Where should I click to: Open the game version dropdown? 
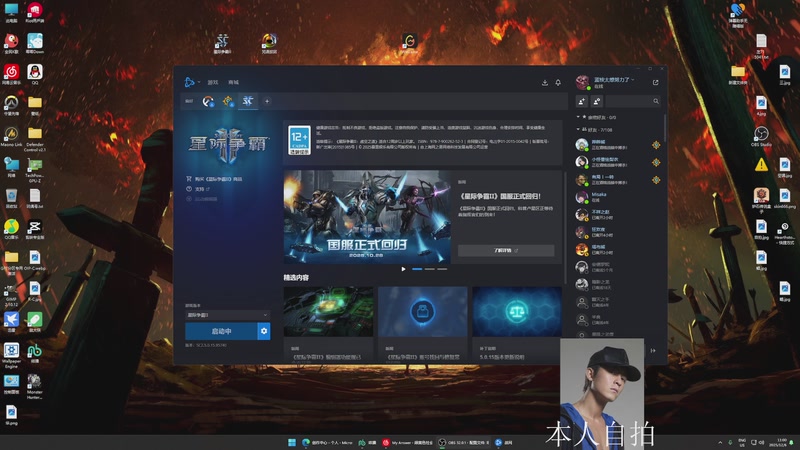[x=228, y=315]
